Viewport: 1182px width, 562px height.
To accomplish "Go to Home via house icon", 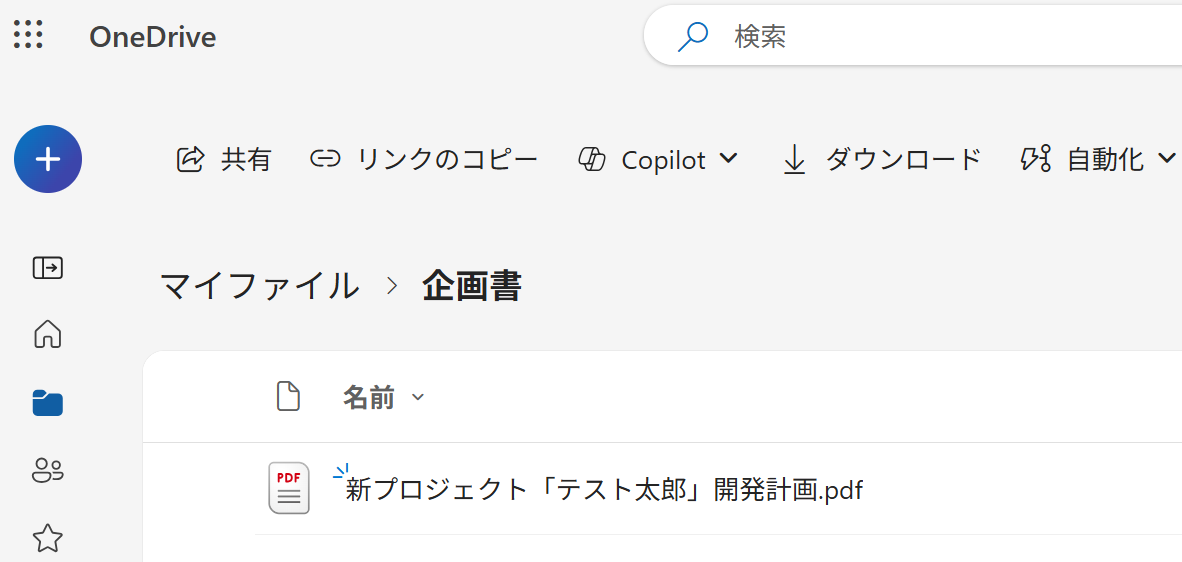I will pos(48,334).
